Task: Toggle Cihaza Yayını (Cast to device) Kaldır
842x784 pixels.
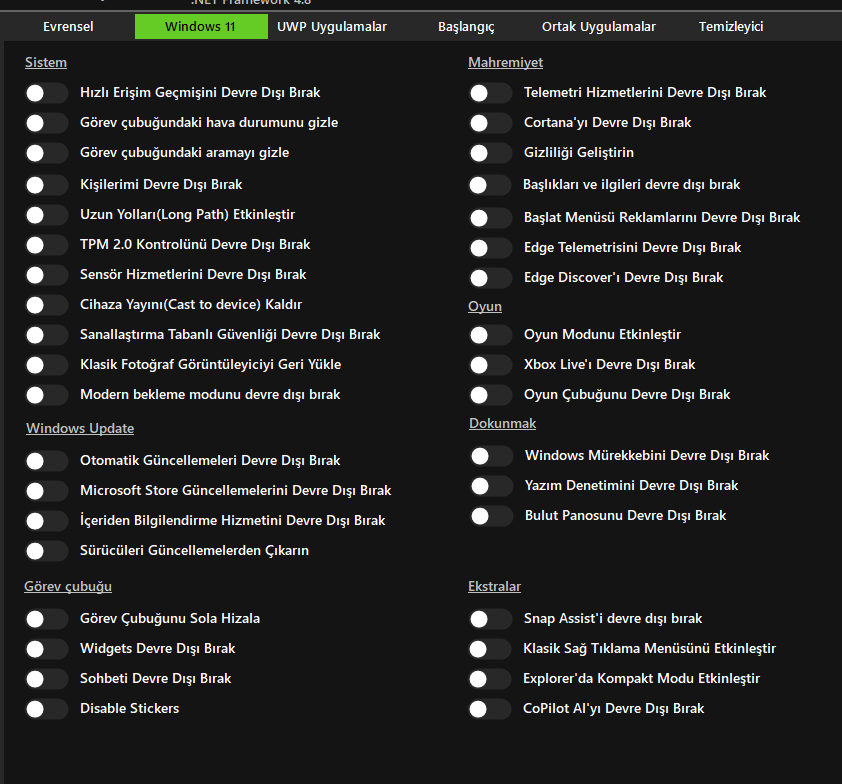Action: pyautogui.click(x=46, y=305)
